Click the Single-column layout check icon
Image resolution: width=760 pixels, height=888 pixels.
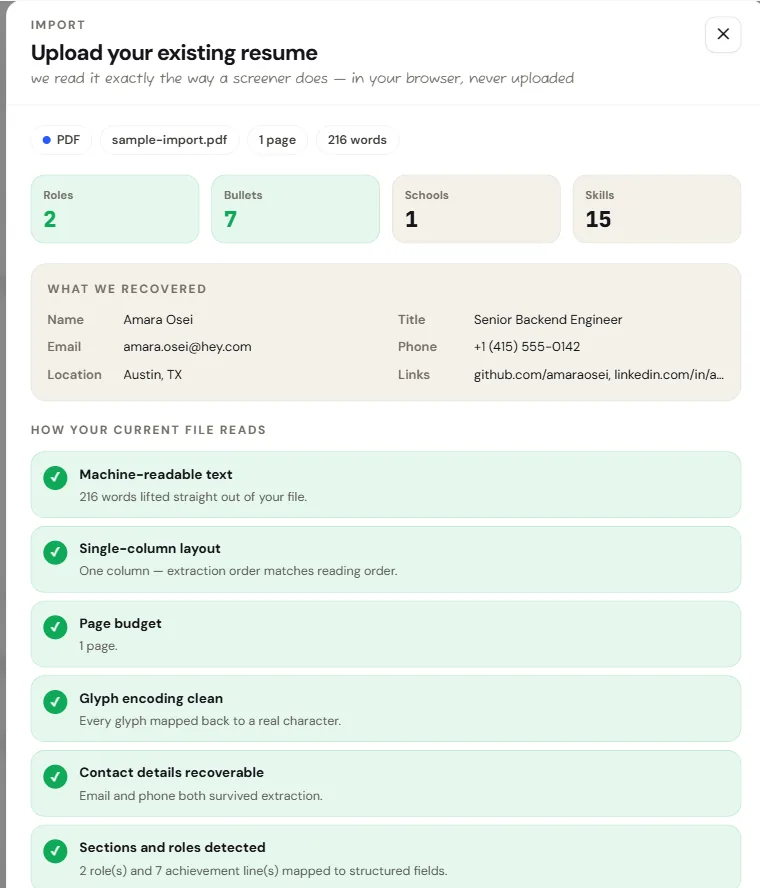(x=55, y=552)
